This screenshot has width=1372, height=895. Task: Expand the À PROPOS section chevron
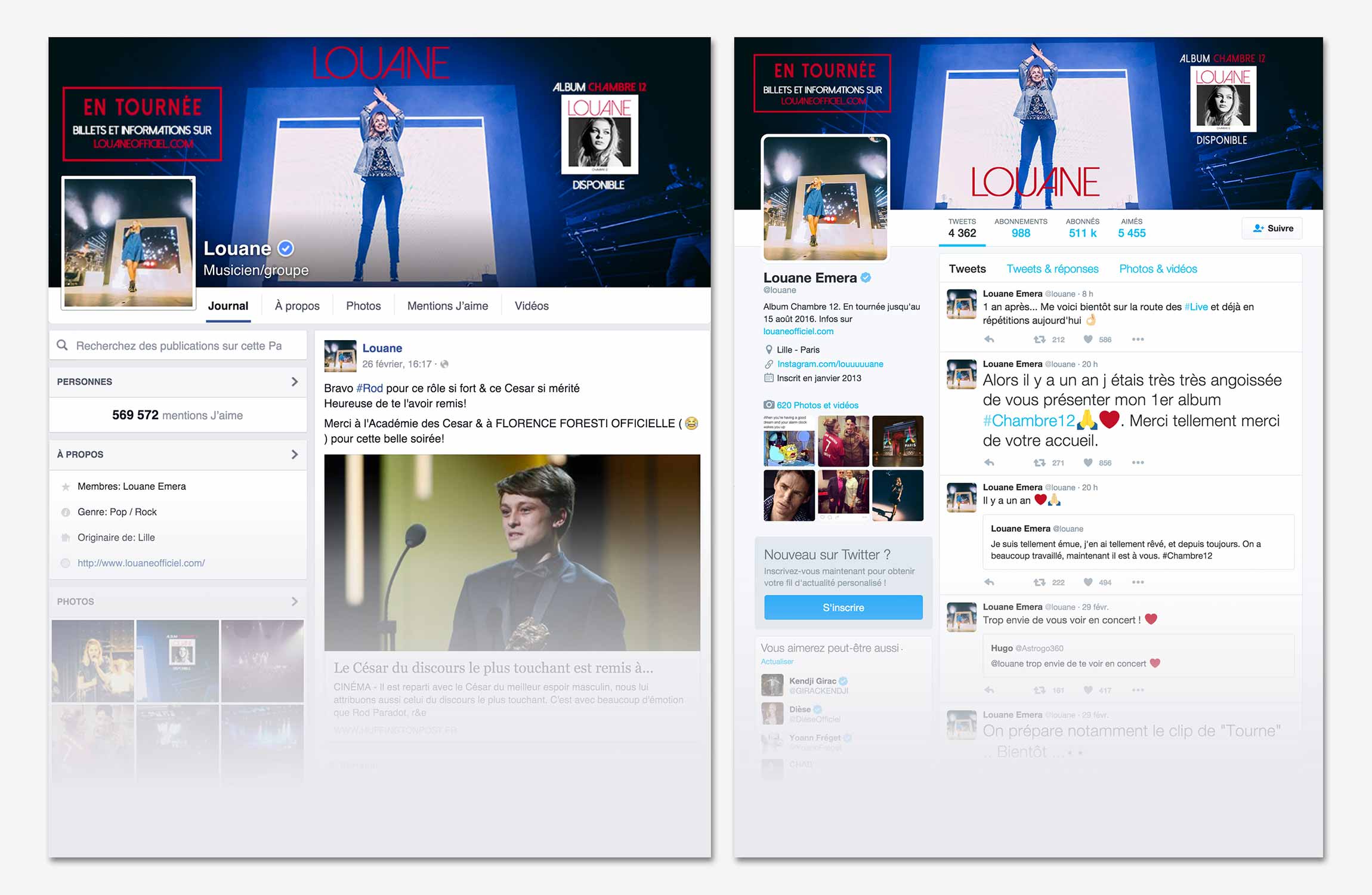click(294, 455)
